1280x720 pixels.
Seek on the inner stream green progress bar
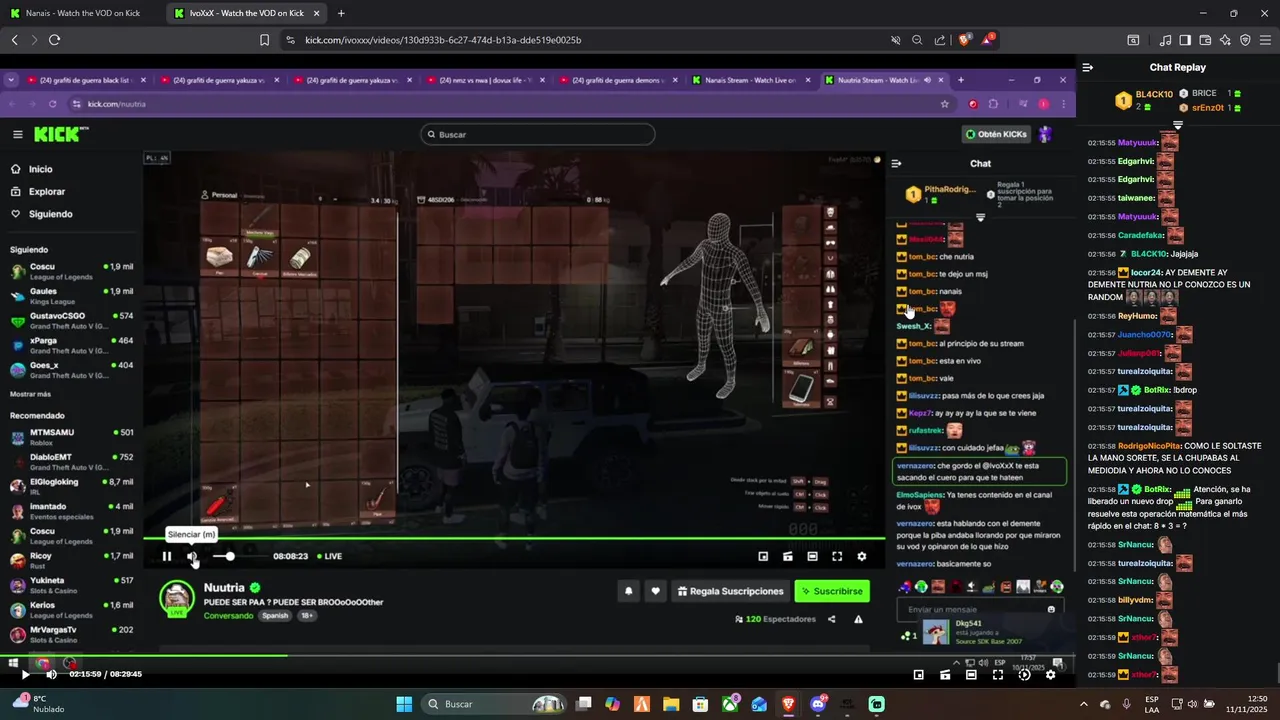(513, 539)
